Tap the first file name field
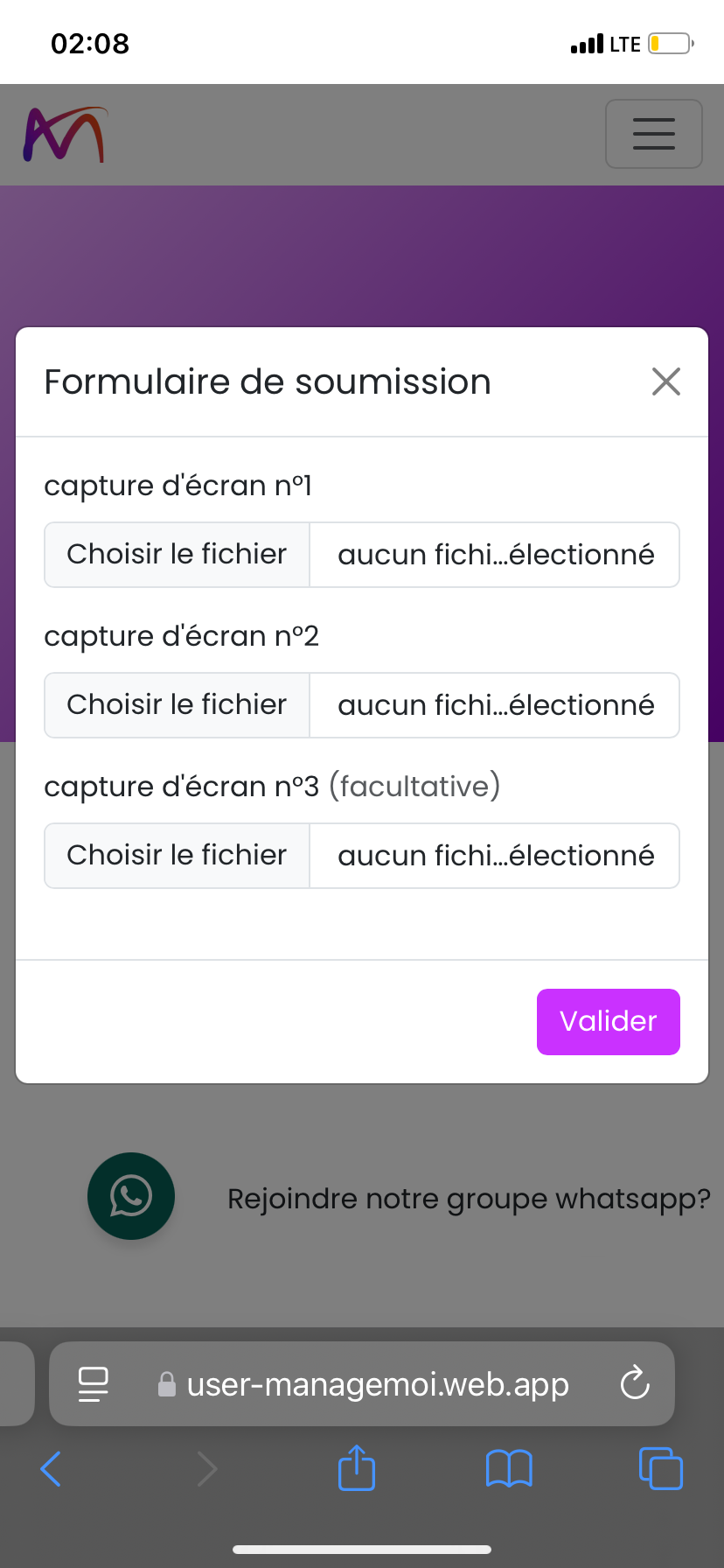 (x=495, y=555)
